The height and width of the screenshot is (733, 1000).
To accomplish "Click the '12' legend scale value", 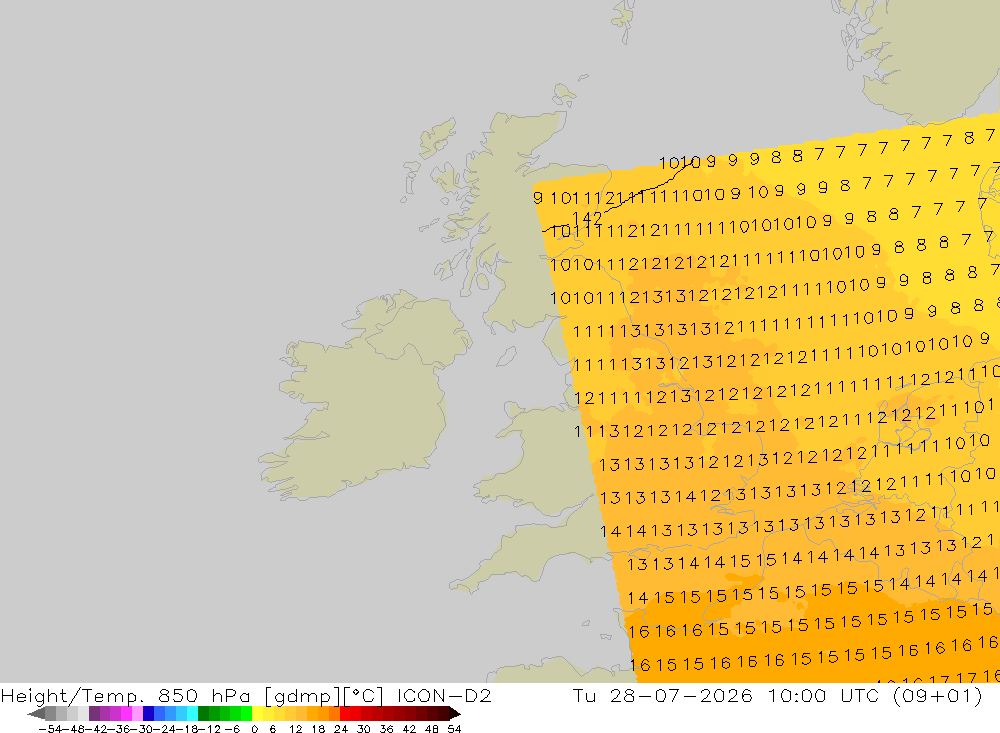I will 295,729.
